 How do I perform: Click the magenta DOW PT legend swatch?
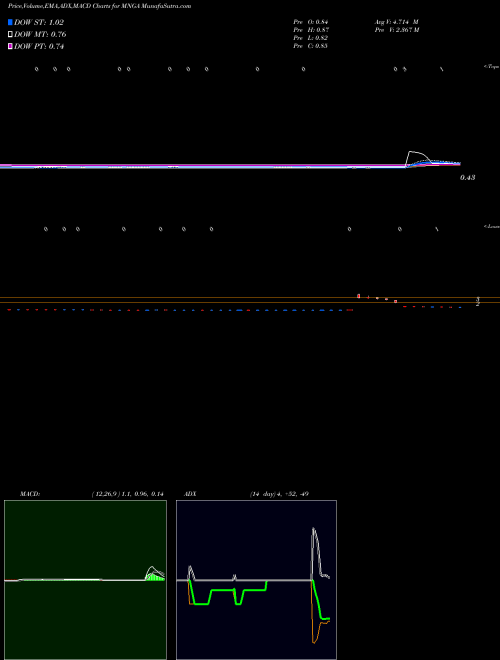pyautogui.click(x=11, y=46)
